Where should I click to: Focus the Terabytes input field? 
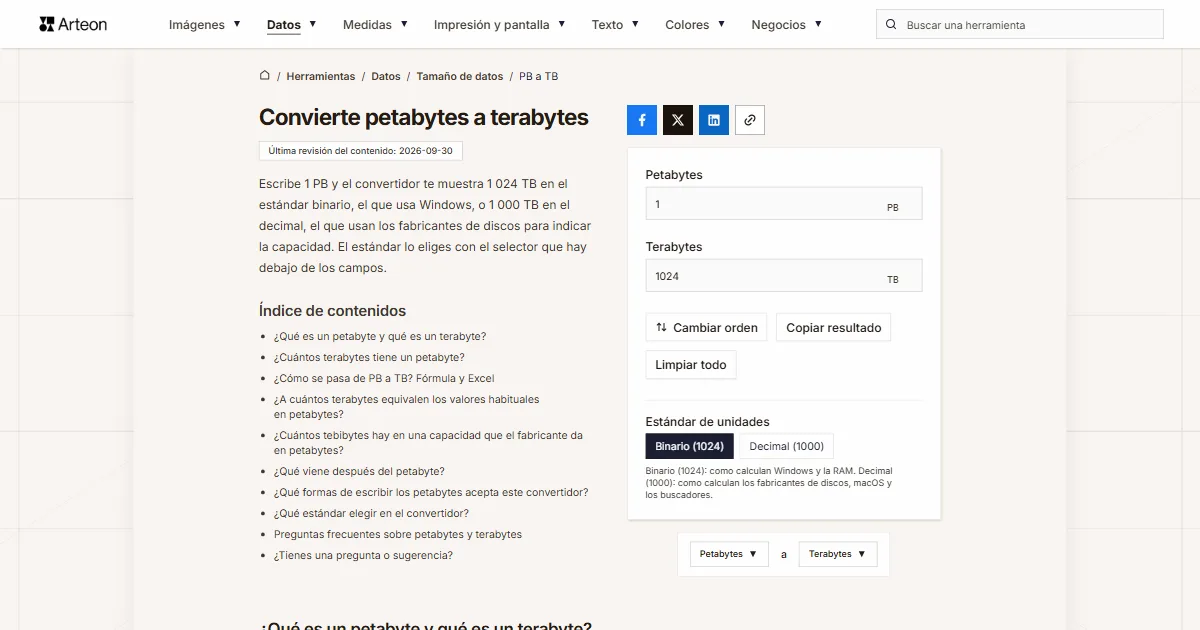[784, 275]
